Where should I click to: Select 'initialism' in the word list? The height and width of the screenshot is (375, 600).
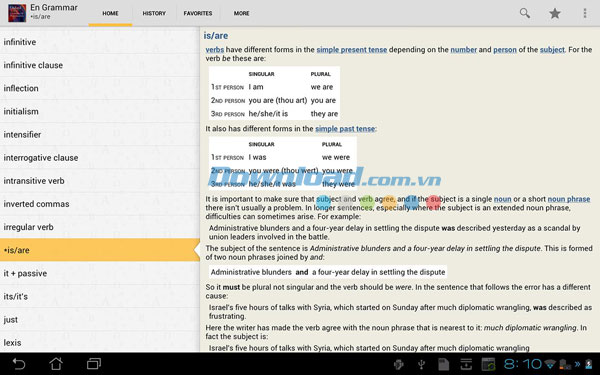coord(100,111)
